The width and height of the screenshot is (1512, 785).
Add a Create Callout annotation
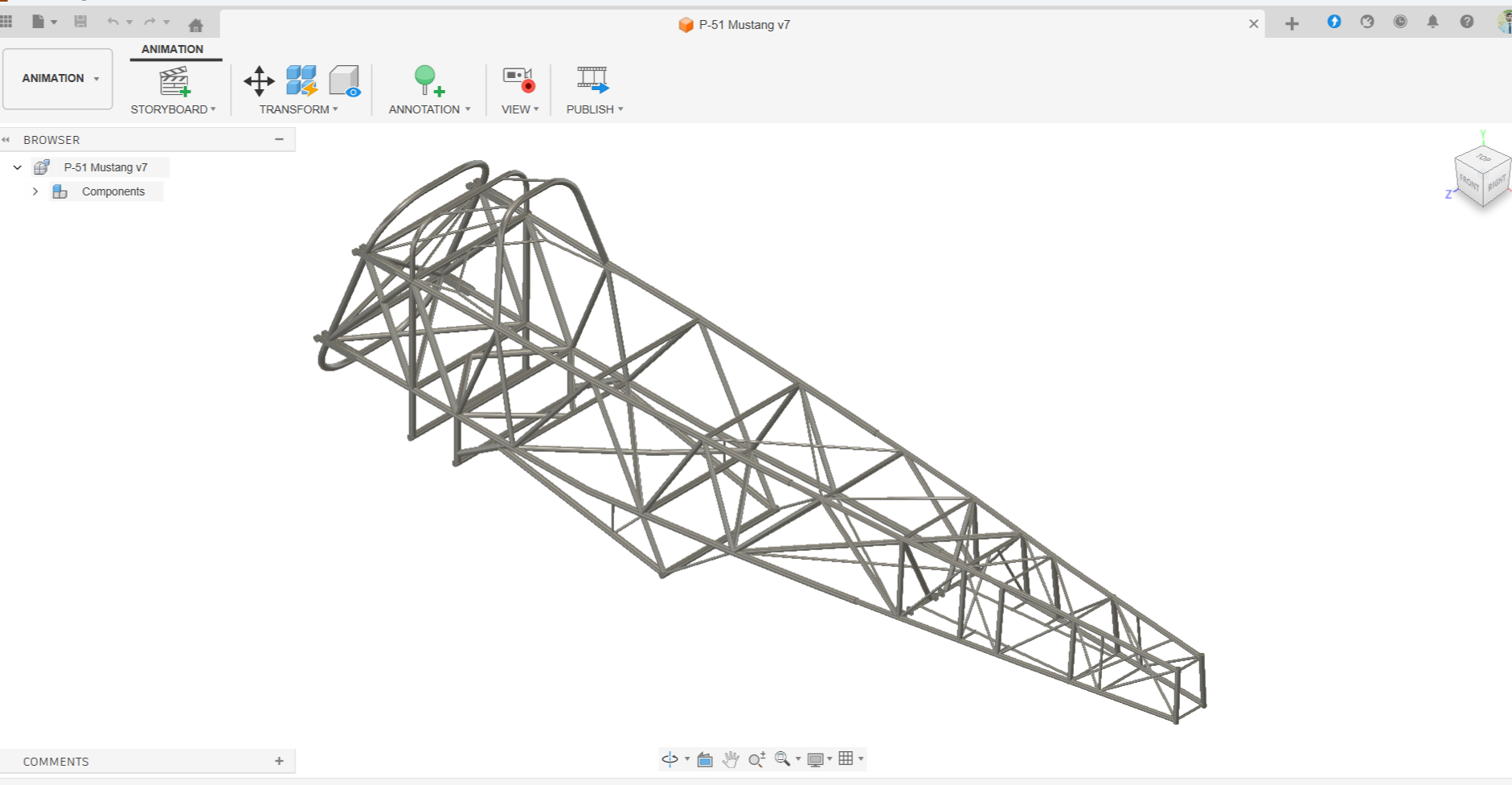coord(429,81)
